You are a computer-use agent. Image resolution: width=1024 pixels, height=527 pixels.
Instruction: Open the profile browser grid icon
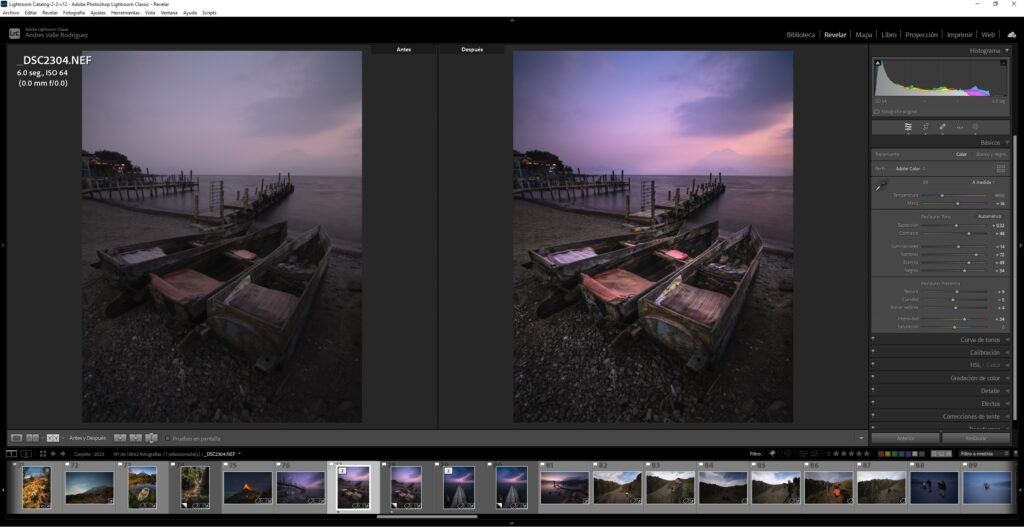[x=1001, y=168]
